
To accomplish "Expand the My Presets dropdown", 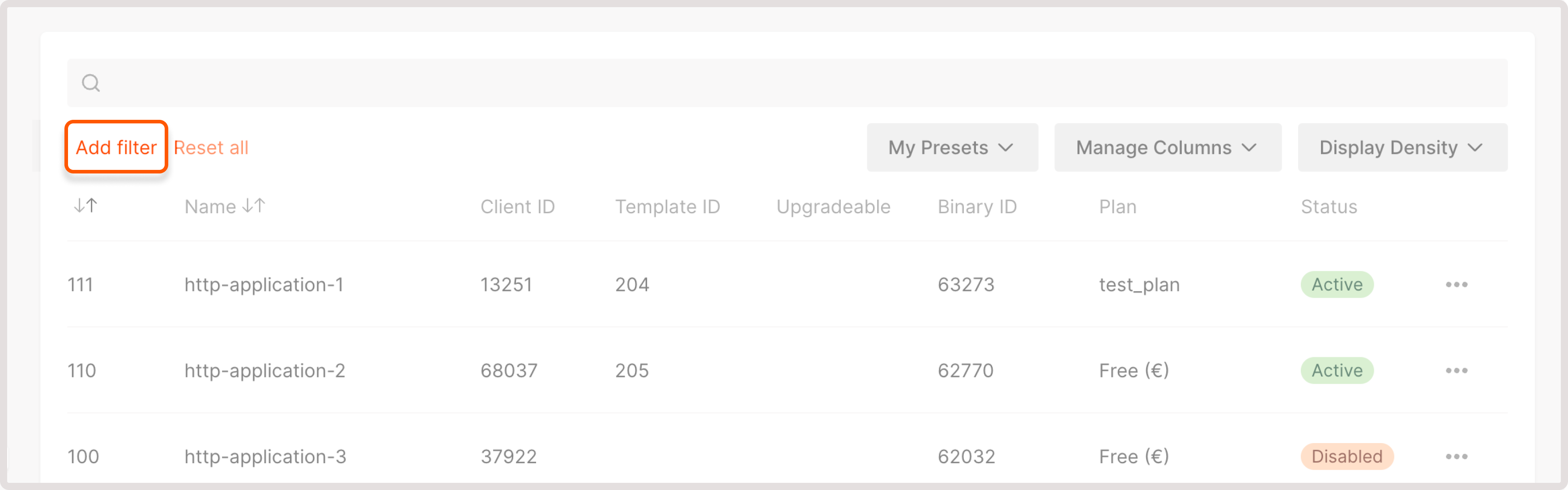I will (952, 148).
